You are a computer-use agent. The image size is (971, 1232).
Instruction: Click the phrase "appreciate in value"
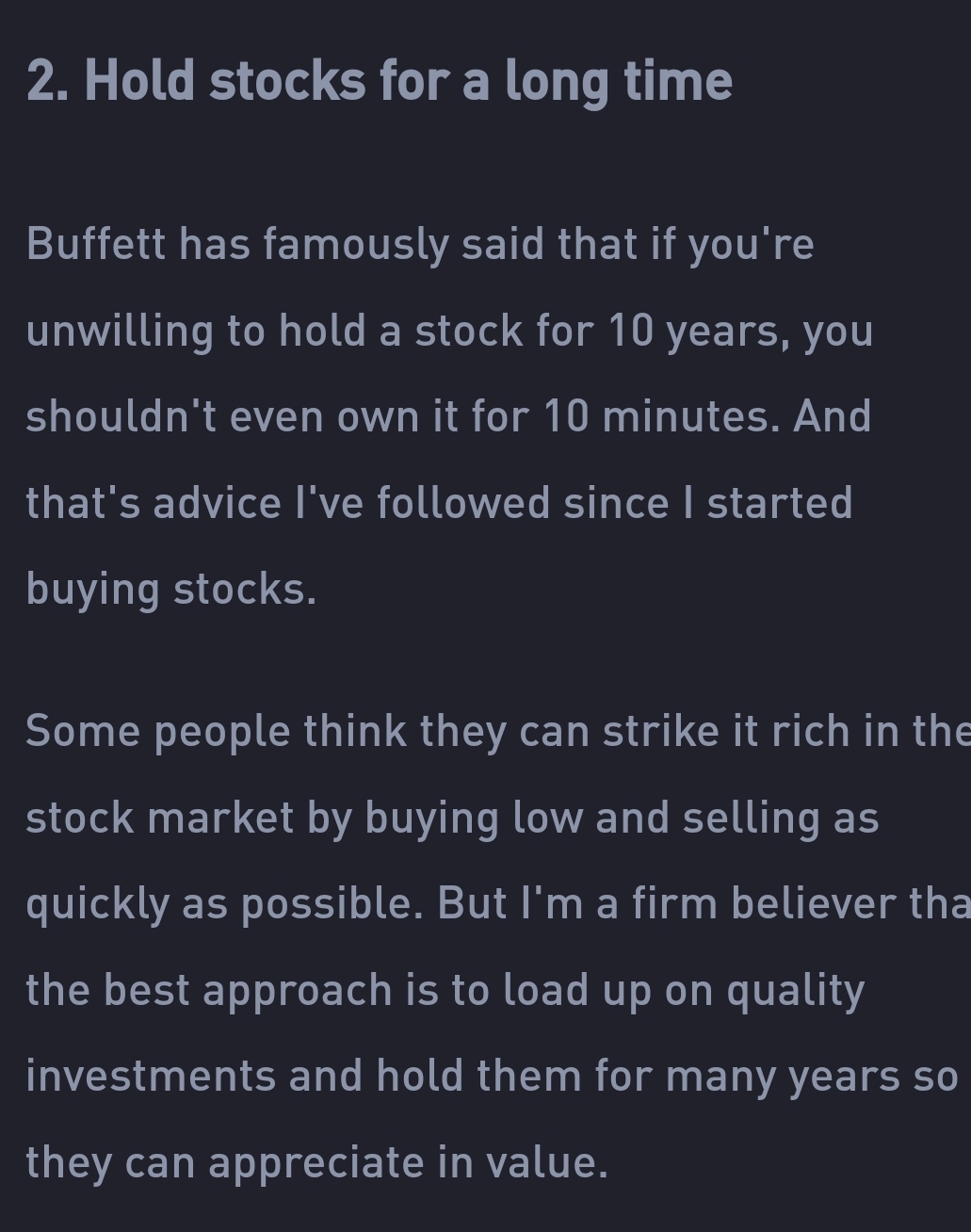click(x=407, y=1162)
